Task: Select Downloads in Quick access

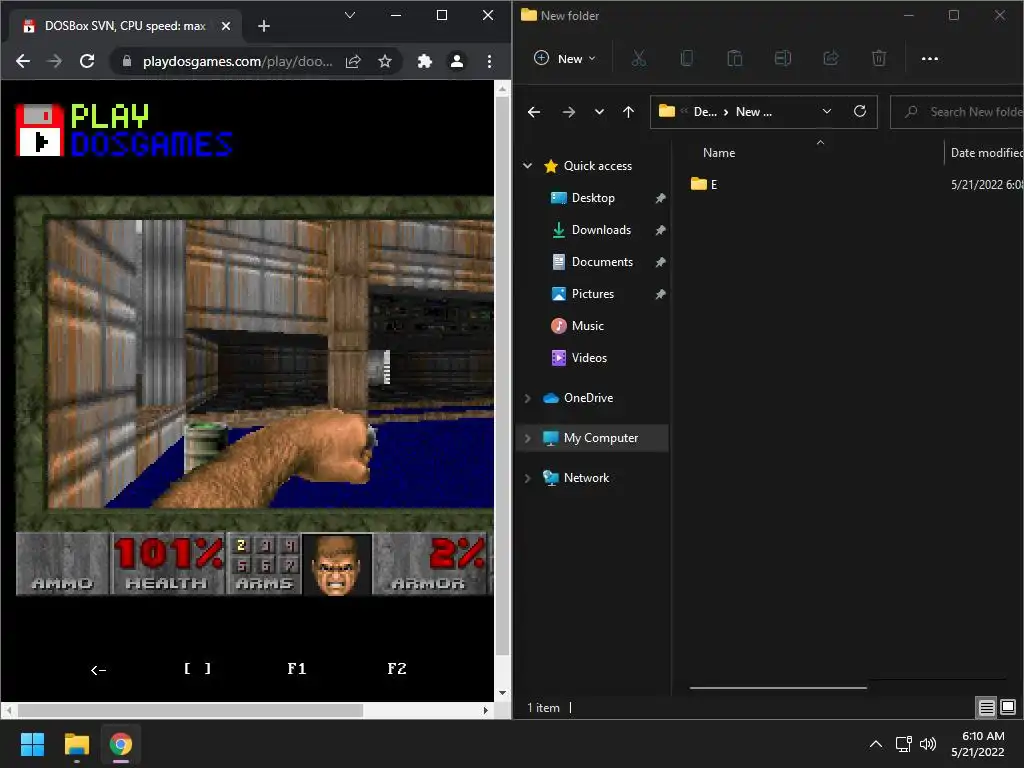Action: tap(601, 230)
